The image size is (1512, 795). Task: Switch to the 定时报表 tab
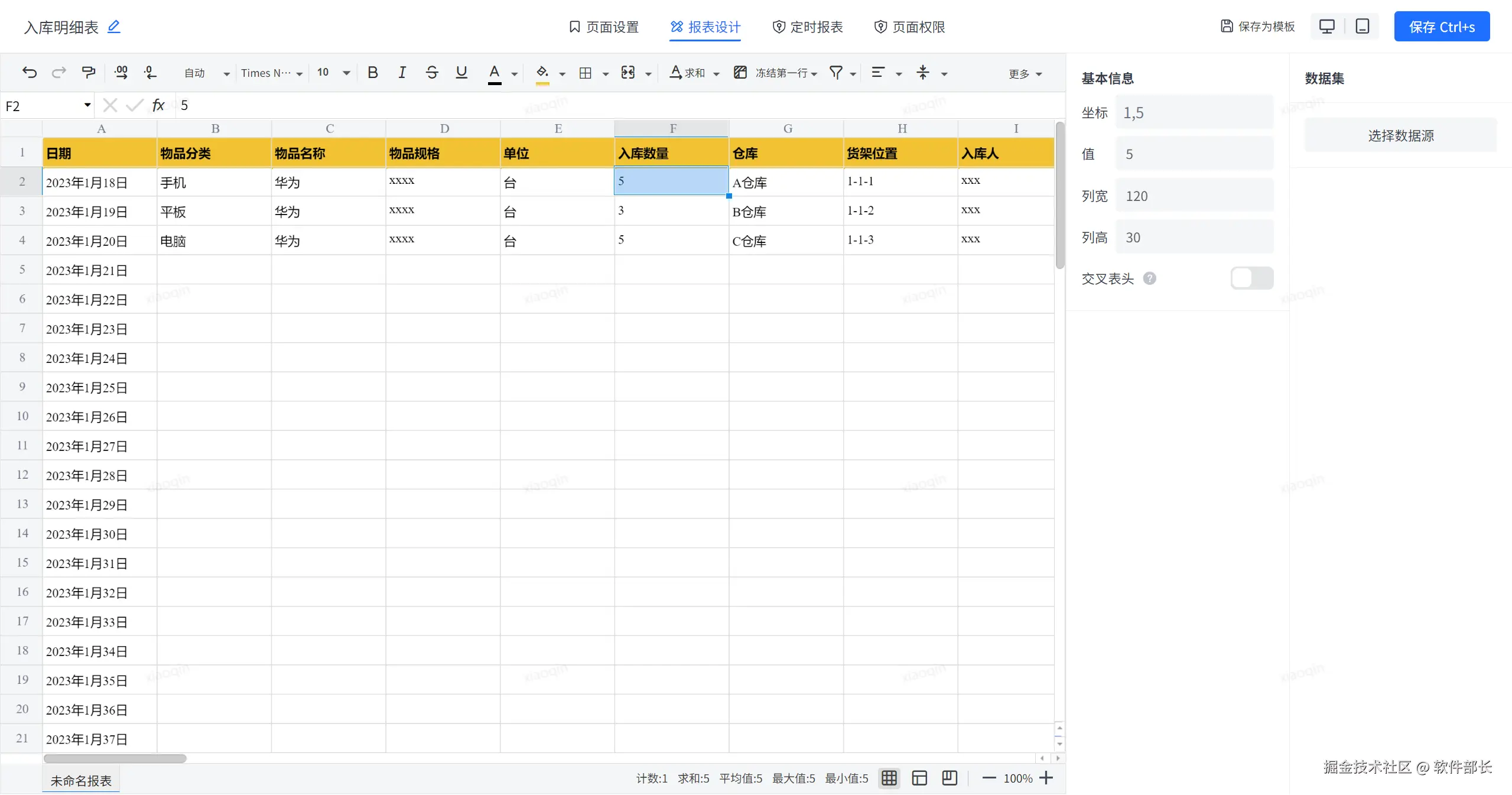click(x=808, y=27)
